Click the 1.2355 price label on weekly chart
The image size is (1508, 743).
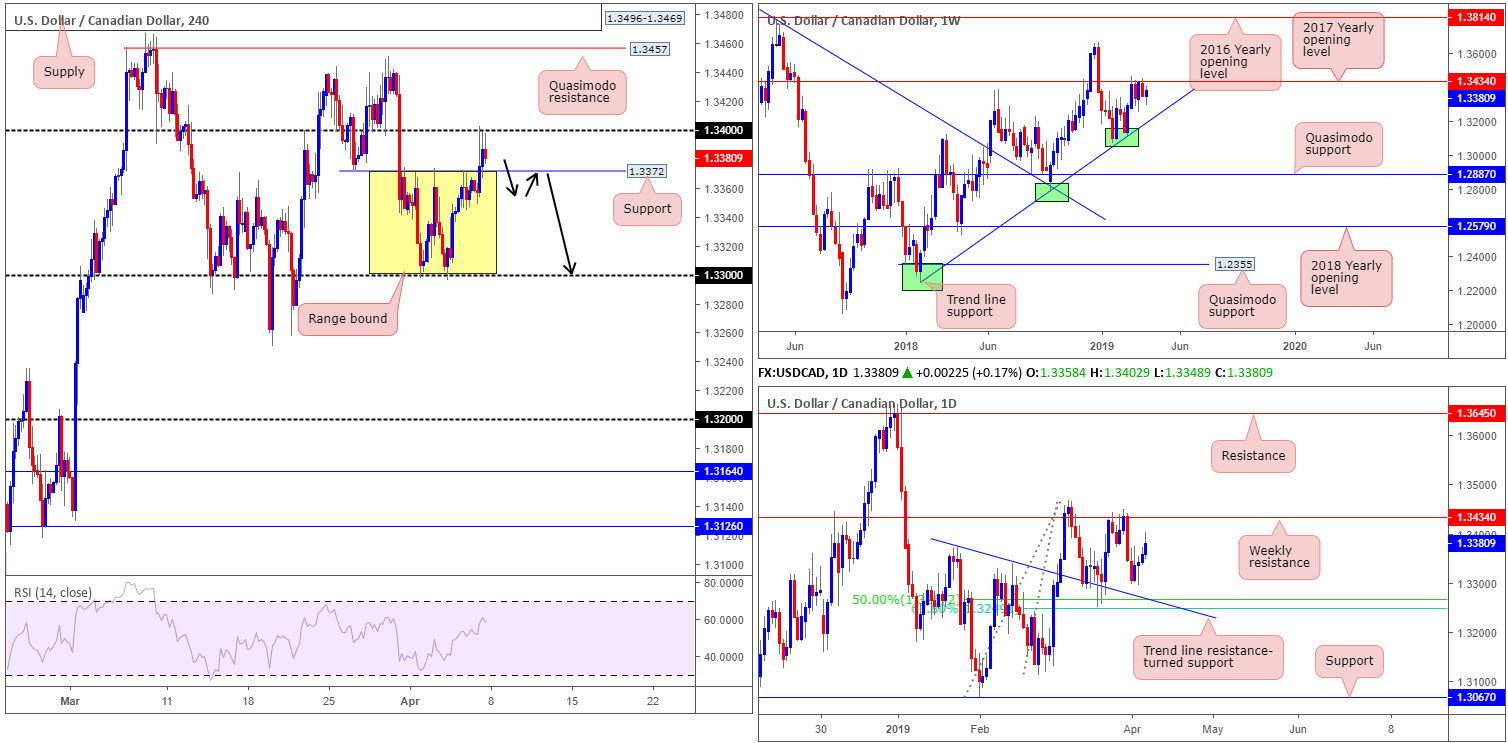tap(1233, 264)
